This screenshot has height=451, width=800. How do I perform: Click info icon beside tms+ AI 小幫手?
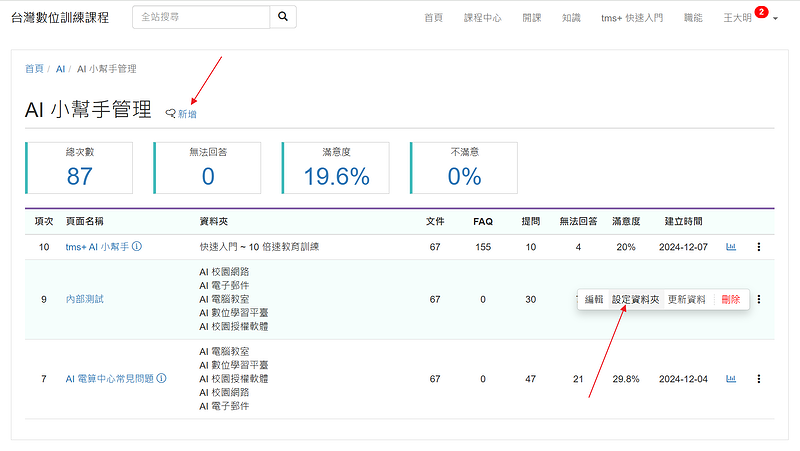(137, 246)
